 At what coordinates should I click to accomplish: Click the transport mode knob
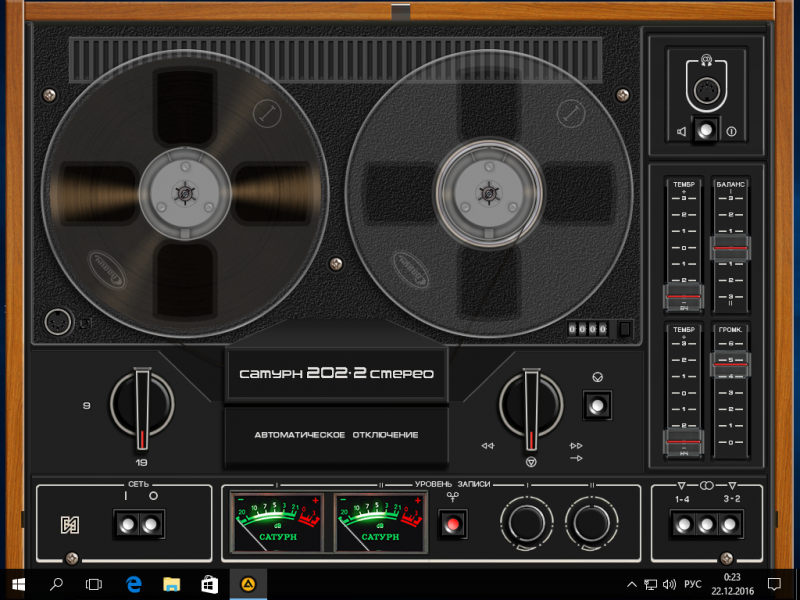coord(531,405)
